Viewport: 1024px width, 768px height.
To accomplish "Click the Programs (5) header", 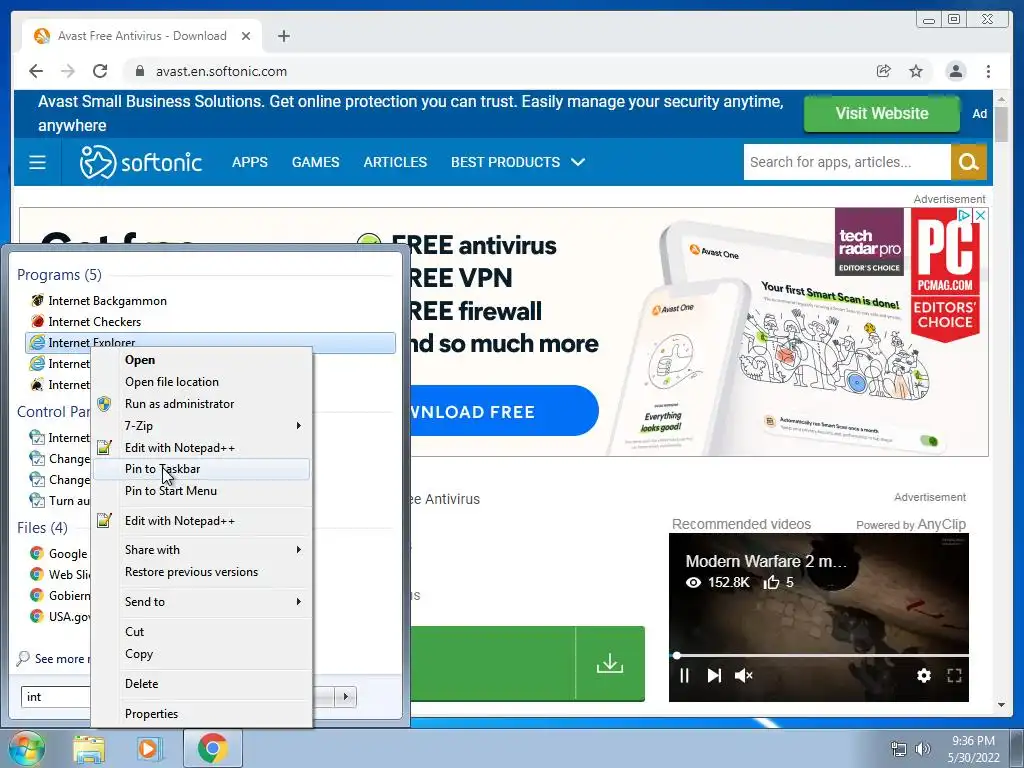I will 59,275.
